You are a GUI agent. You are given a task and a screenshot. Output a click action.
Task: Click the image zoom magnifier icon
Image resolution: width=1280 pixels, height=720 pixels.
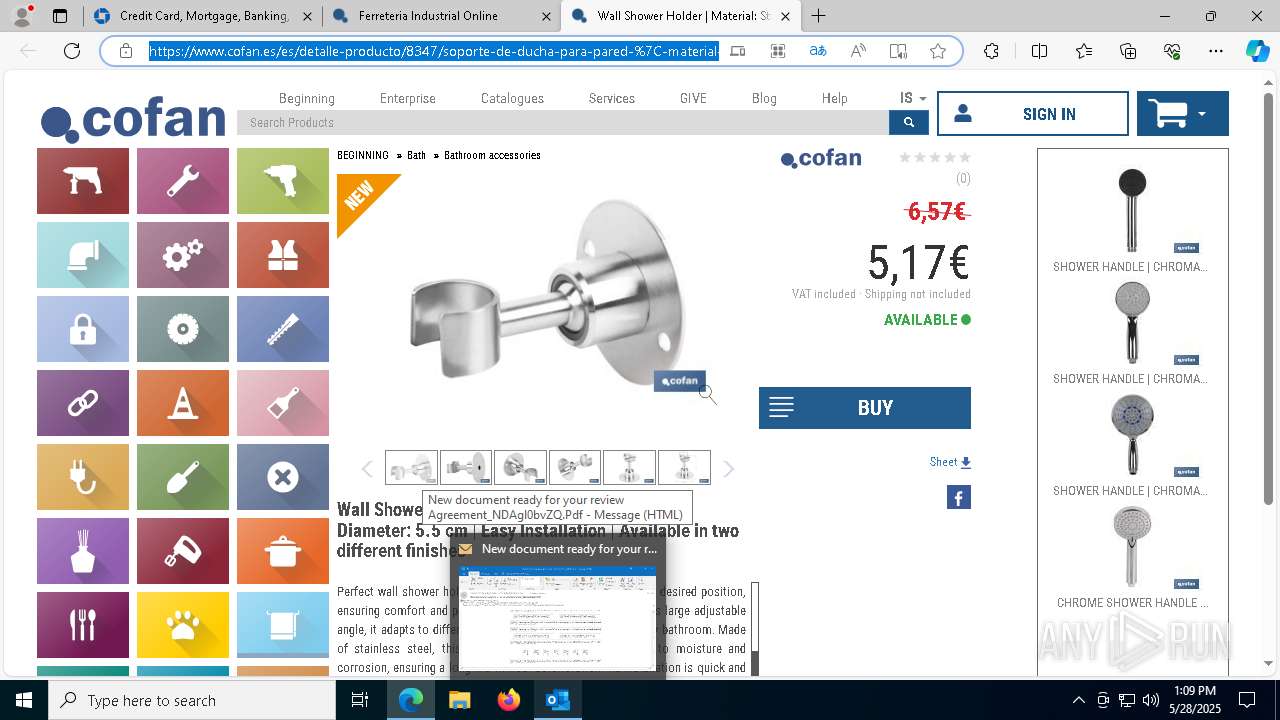(708, 395)
